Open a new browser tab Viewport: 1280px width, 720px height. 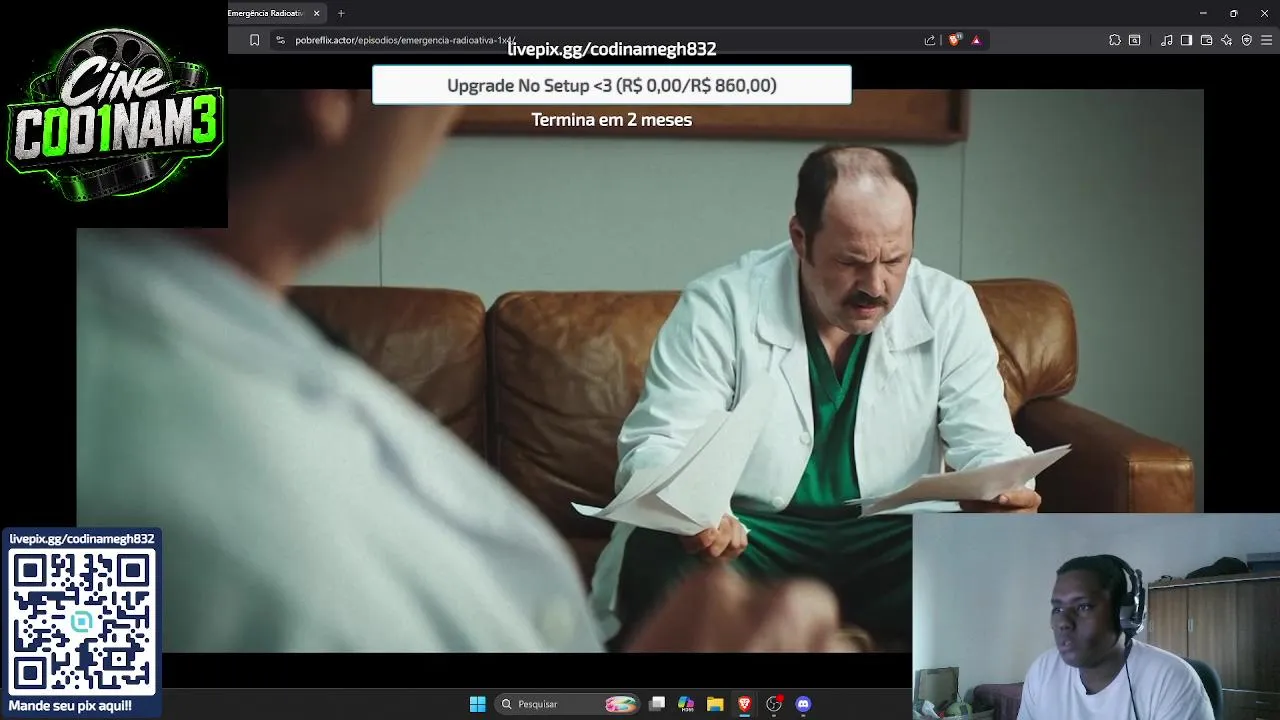click(341, 13)
